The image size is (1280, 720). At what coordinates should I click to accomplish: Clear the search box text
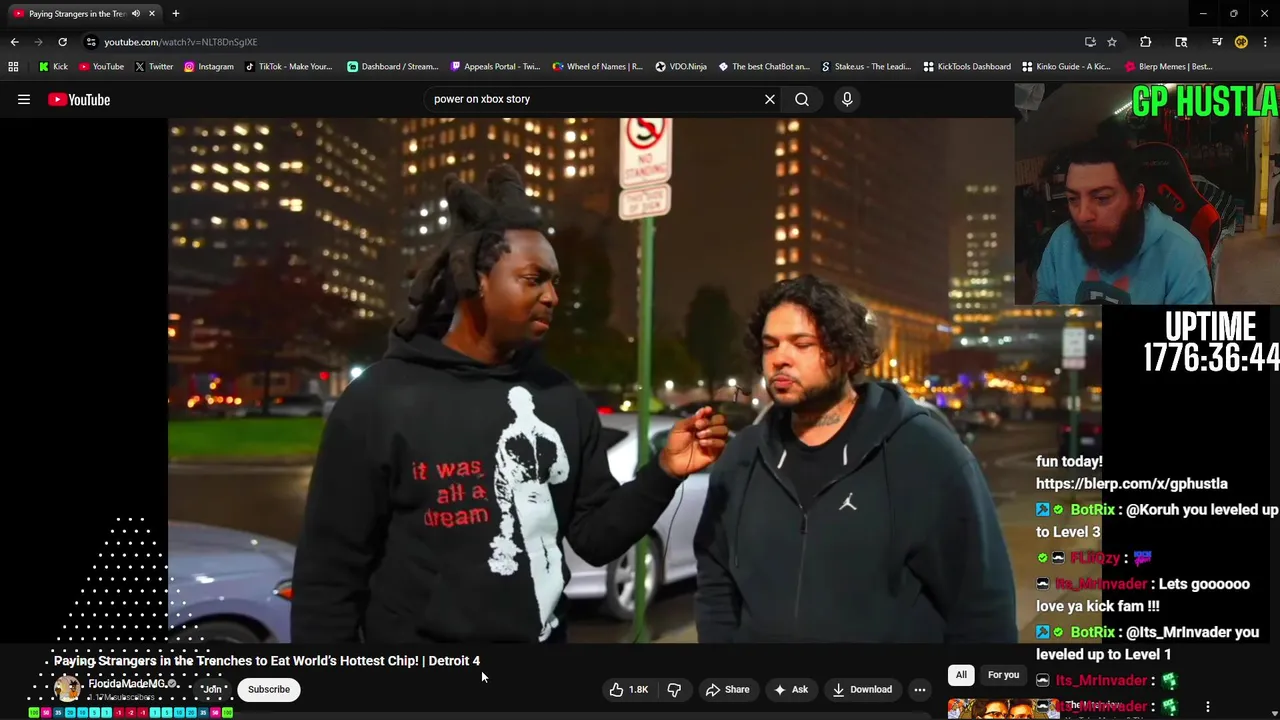coord(770,99)
